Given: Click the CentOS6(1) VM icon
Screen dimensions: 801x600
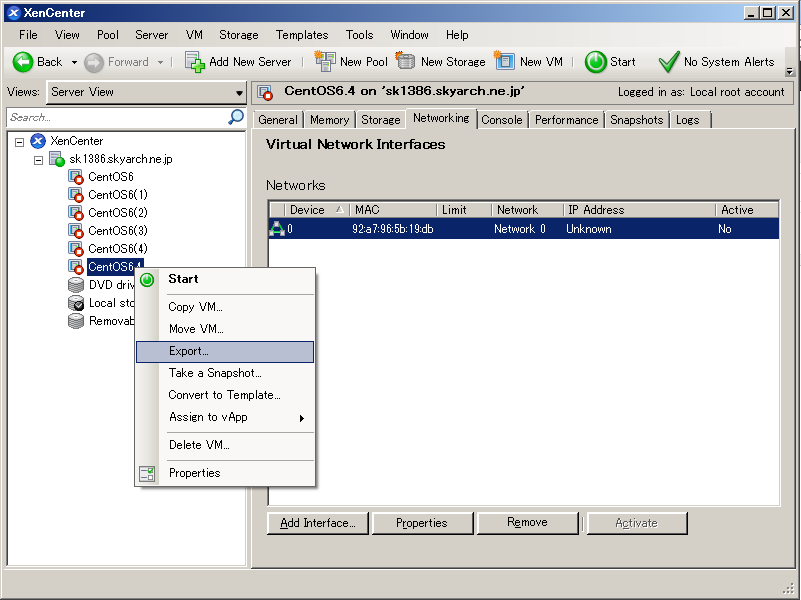Looking at the screenshot, I should click(76, 195).
